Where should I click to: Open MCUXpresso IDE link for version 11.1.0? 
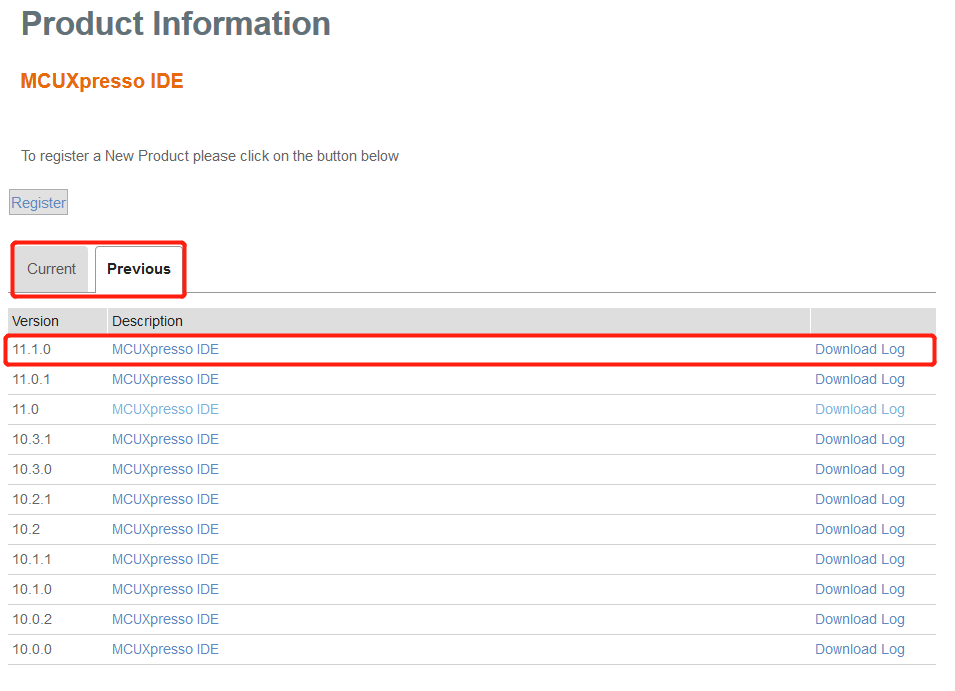165,349
